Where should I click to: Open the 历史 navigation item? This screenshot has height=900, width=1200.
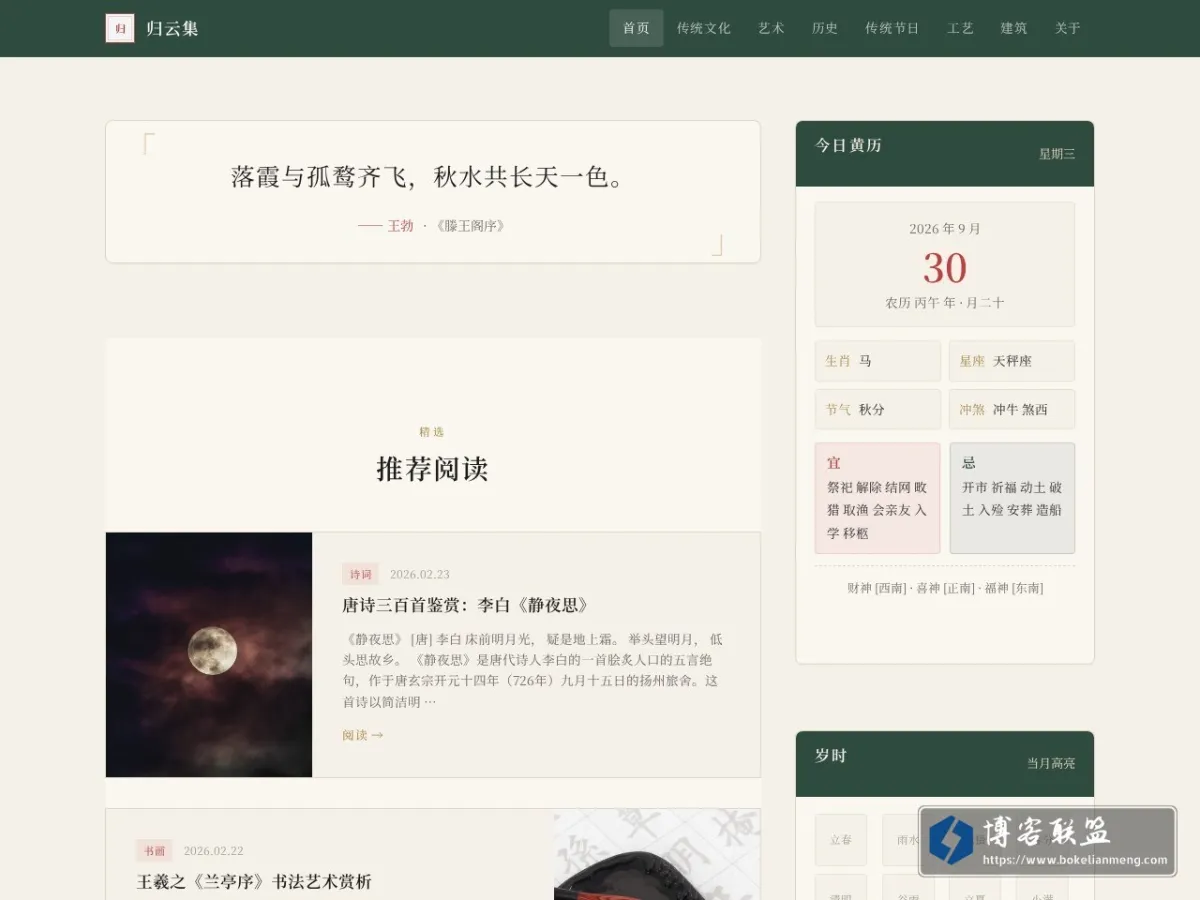(x=825, y=28)
